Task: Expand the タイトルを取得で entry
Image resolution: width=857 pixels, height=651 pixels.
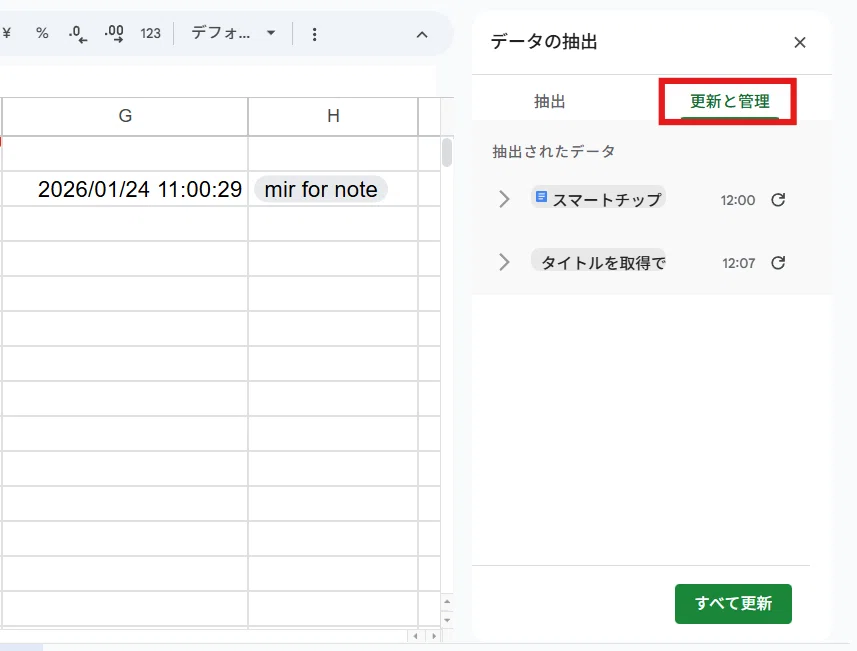Action: click(504, 262)
